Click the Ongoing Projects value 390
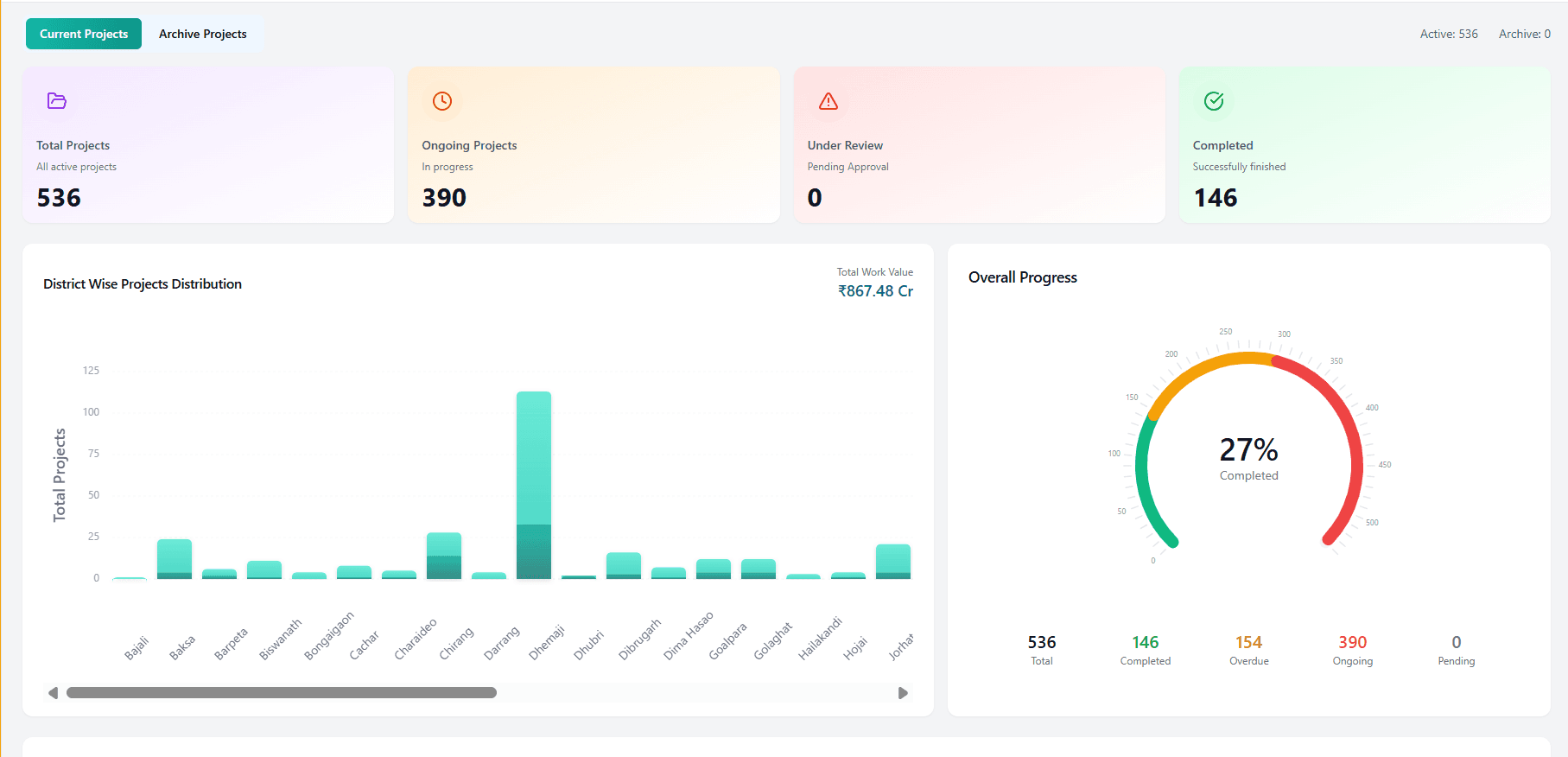This screenshot has height=757, width=1568. [x=444, y=198]
